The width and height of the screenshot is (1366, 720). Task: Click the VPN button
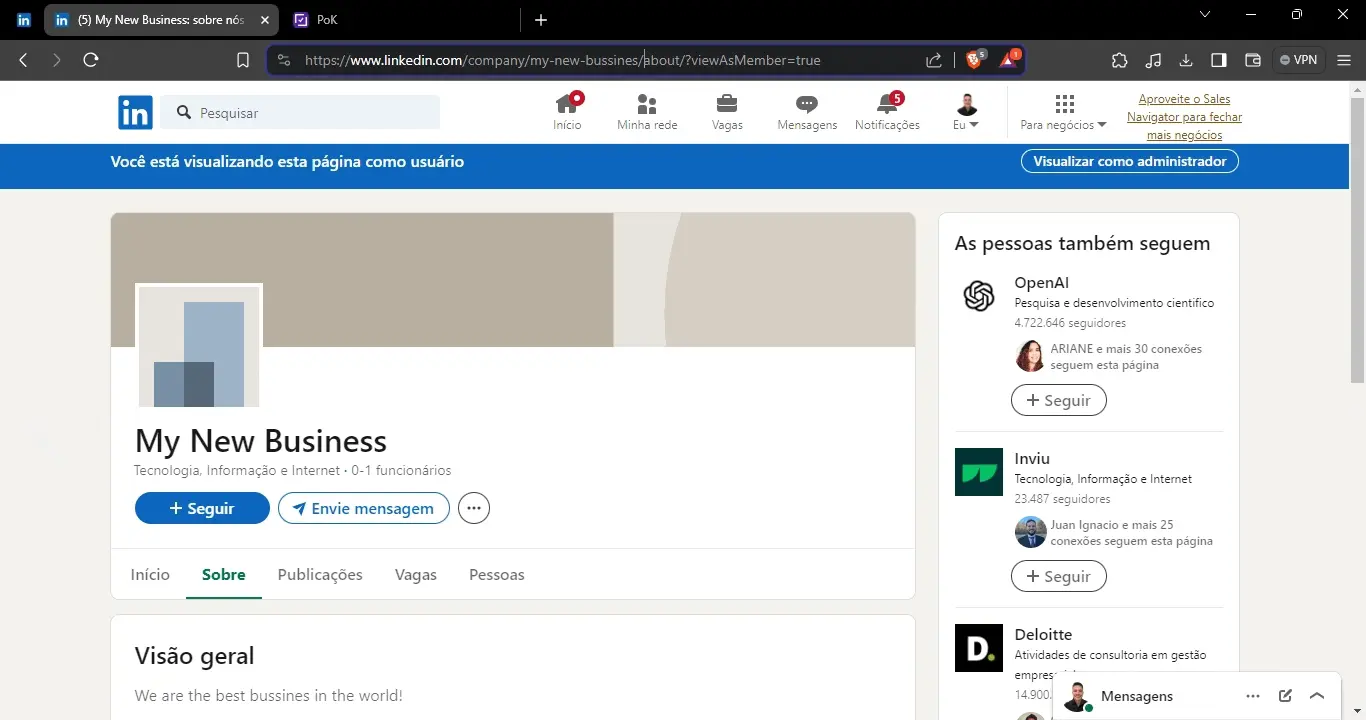[1299, 60]
